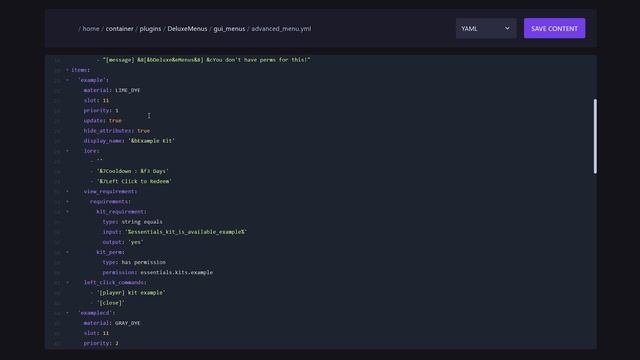Click the 'type: string equals' line
Screen dimensions: 640x360
click(x=133, y=222)
